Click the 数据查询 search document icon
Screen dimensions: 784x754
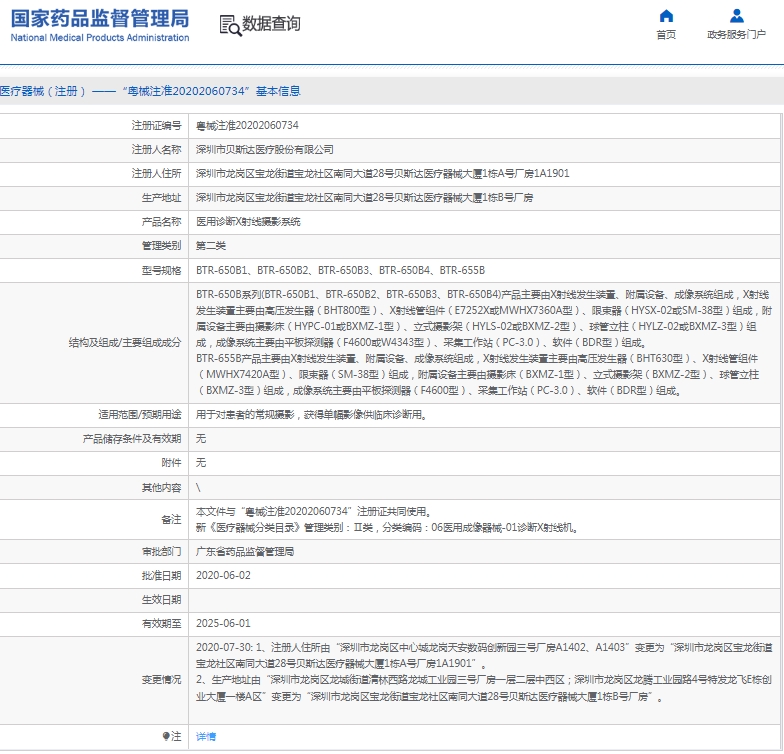[230, 26]
